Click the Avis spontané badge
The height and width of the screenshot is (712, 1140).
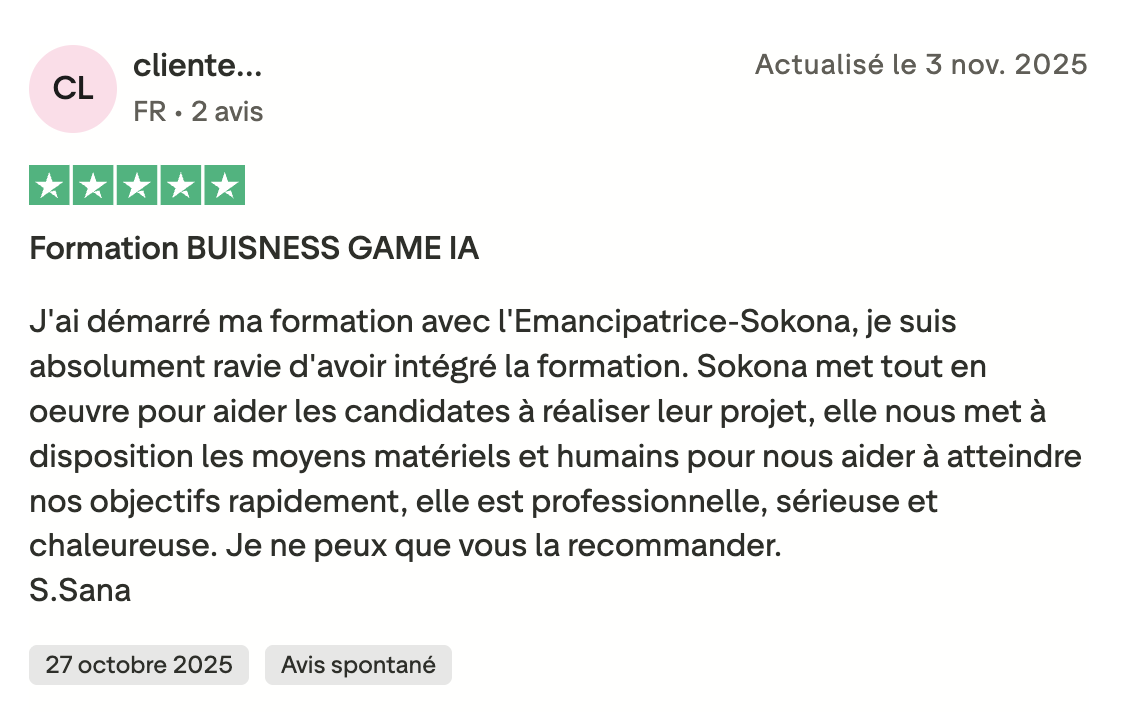358,665
